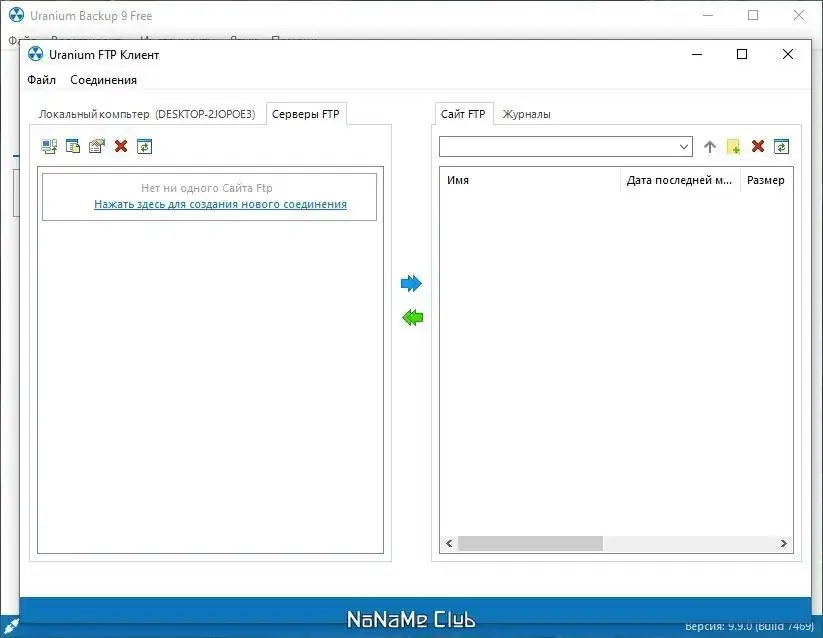Open the Соединения menu

pos(103,80)
